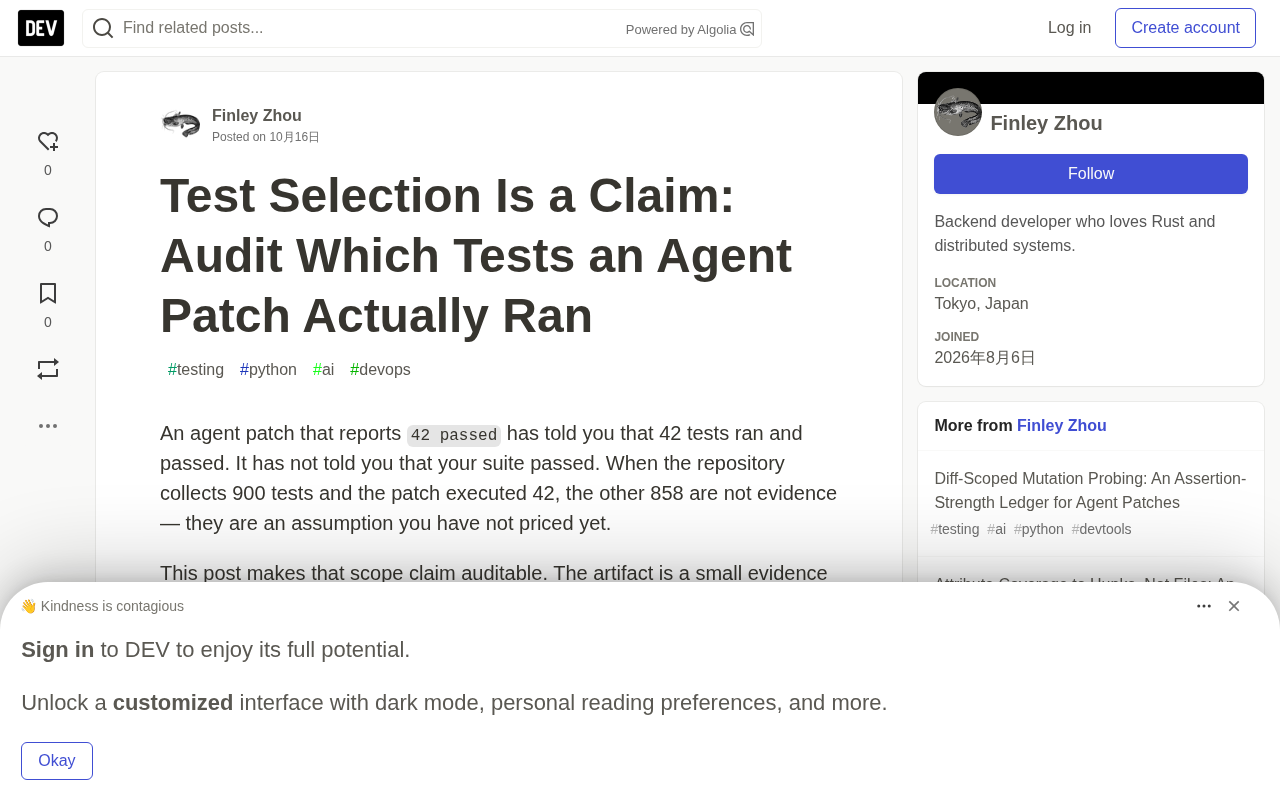Follow Finley Zhou
Viewport: 1280px width, 800px height.
[x=1091, y=174]
